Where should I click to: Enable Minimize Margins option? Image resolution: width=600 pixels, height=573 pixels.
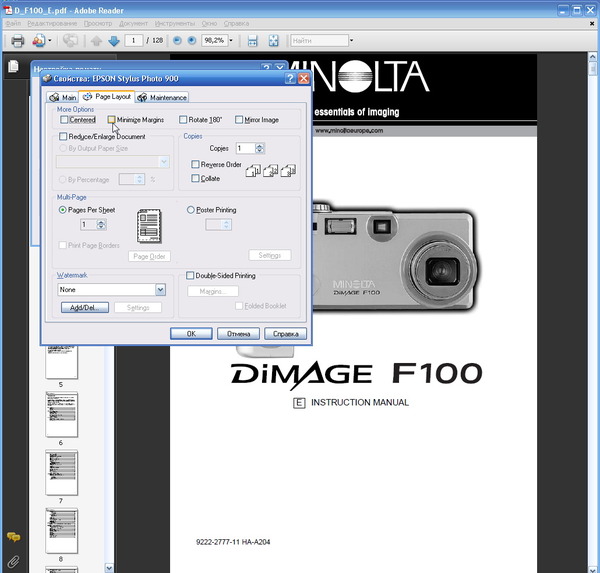[x=111, y=120]
